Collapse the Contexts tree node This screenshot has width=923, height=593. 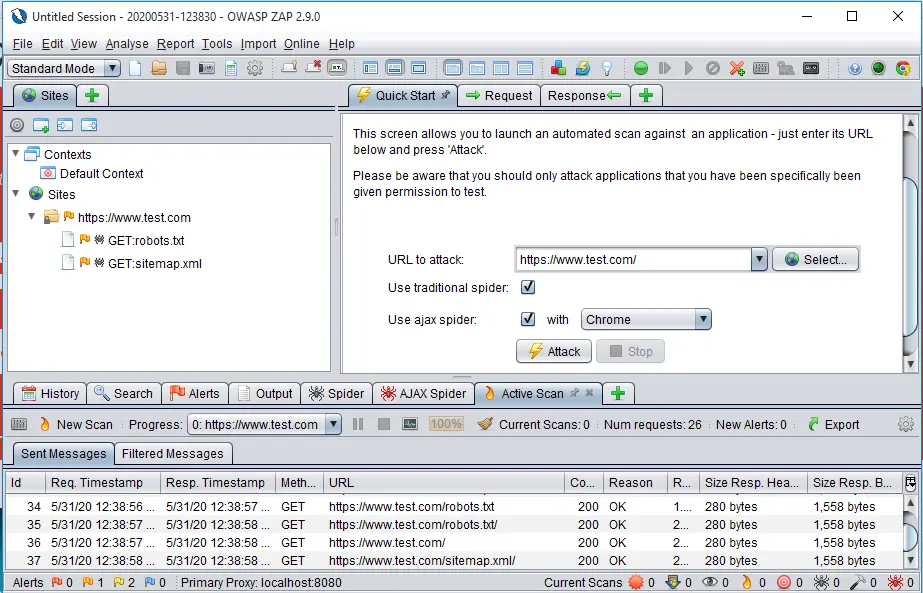16,153
